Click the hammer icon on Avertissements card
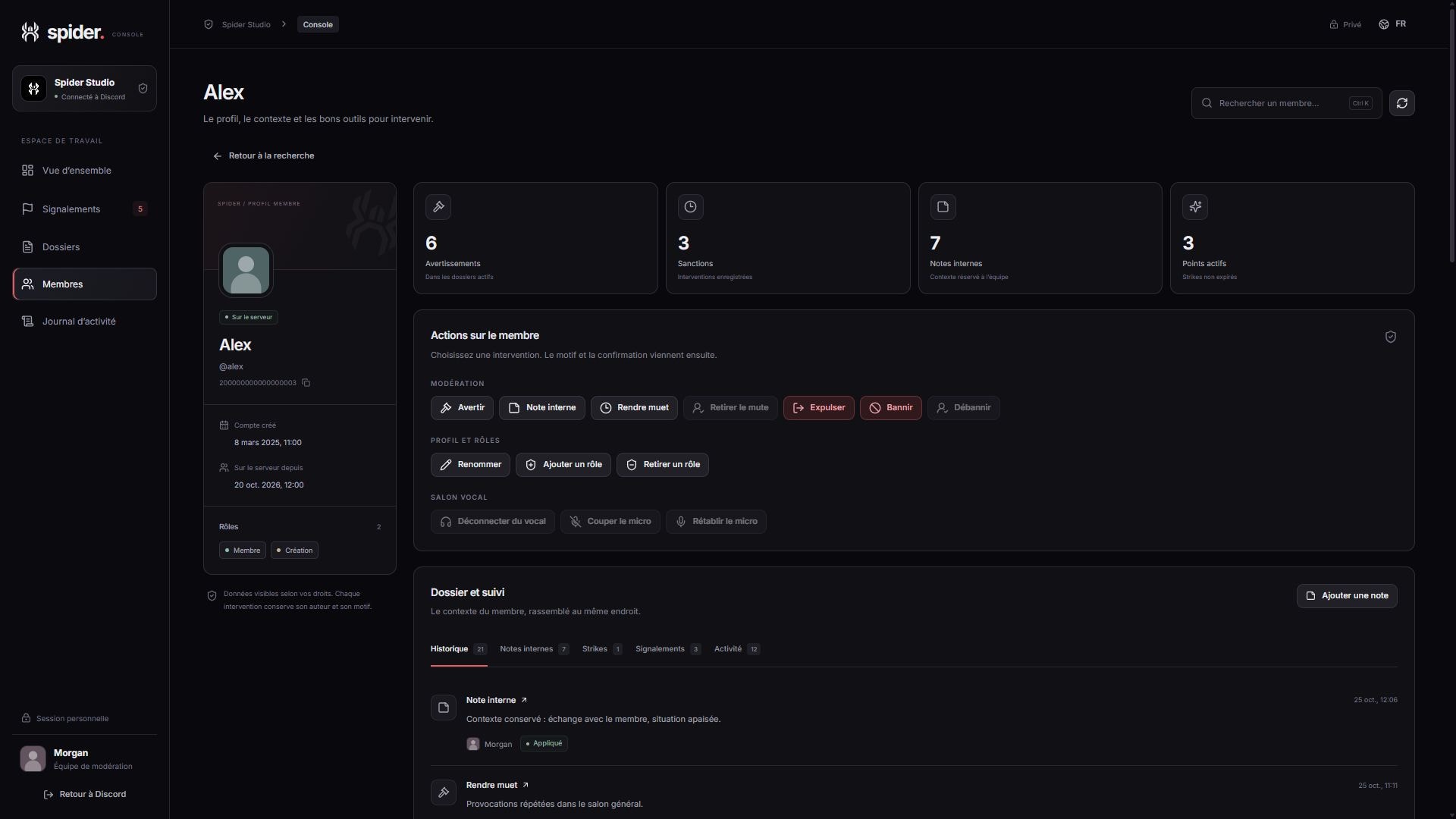Viewport: 1456px width, 819px height. click(438, 207)
